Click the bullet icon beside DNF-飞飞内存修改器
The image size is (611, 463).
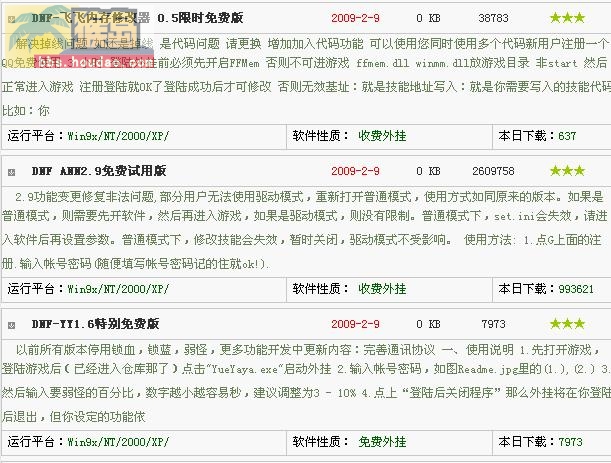11,19
